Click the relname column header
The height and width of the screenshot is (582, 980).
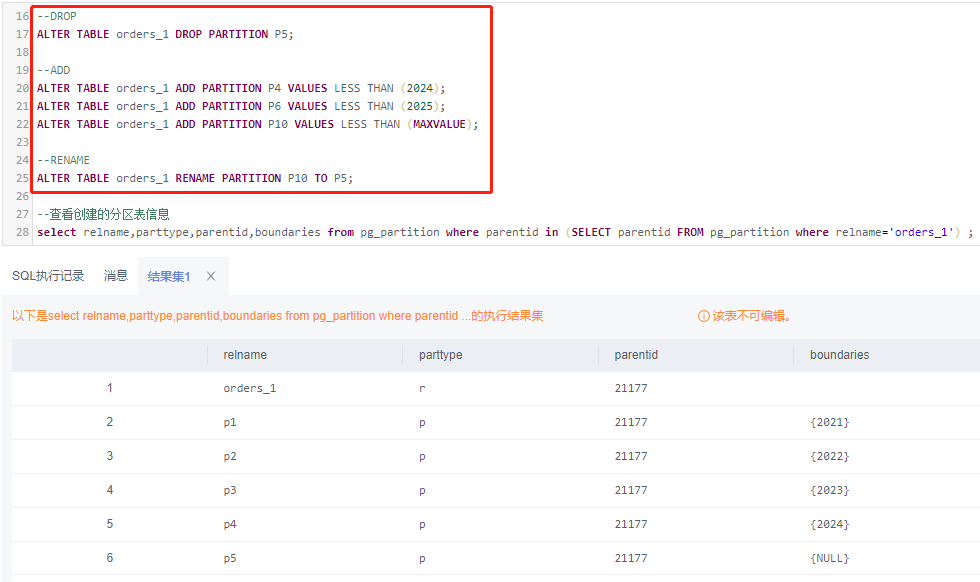(x=245, y=355)
